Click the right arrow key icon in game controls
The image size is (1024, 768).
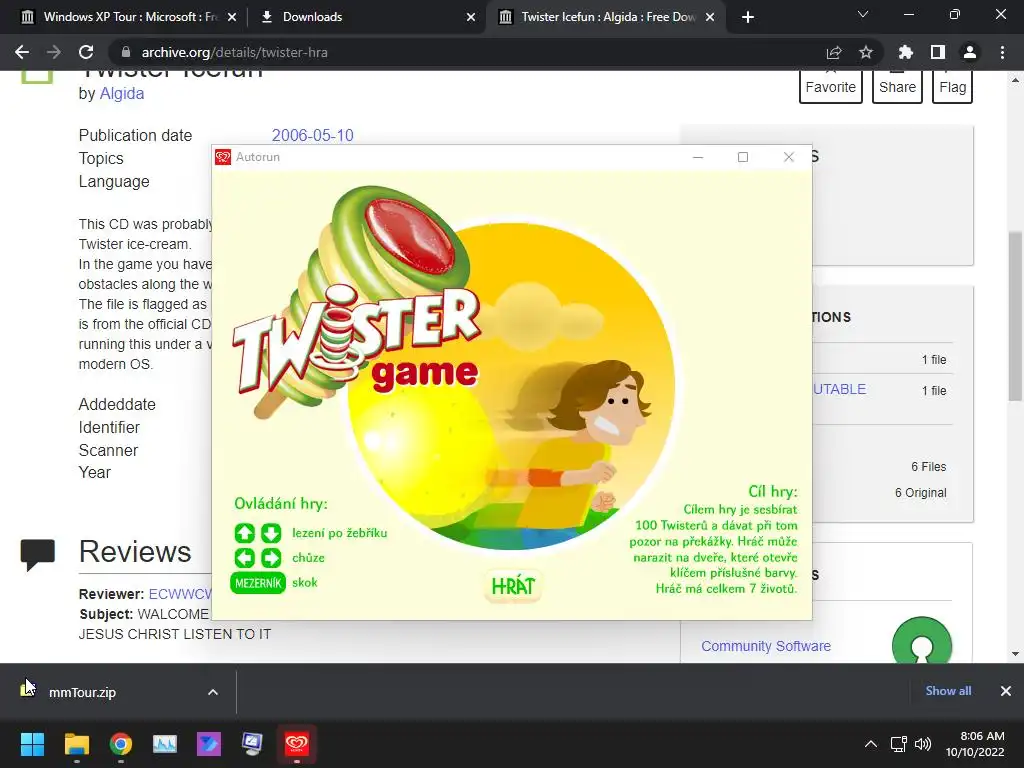click(271, 558)
